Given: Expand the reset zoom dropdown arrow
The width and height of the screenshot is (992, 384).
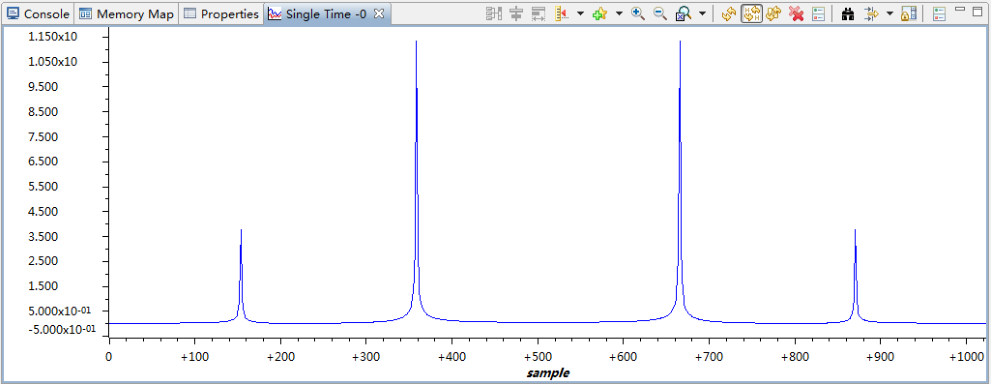Looking at the screenshot, I should pos(702,13).
